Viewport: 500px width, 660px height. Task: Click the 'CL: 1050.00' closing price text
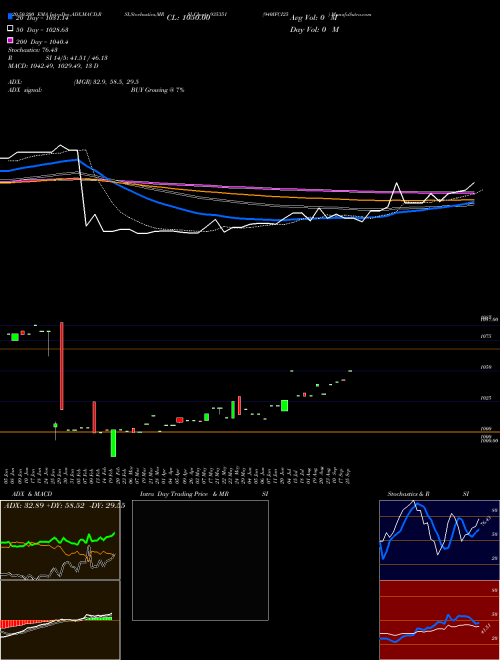click(188, 18)
